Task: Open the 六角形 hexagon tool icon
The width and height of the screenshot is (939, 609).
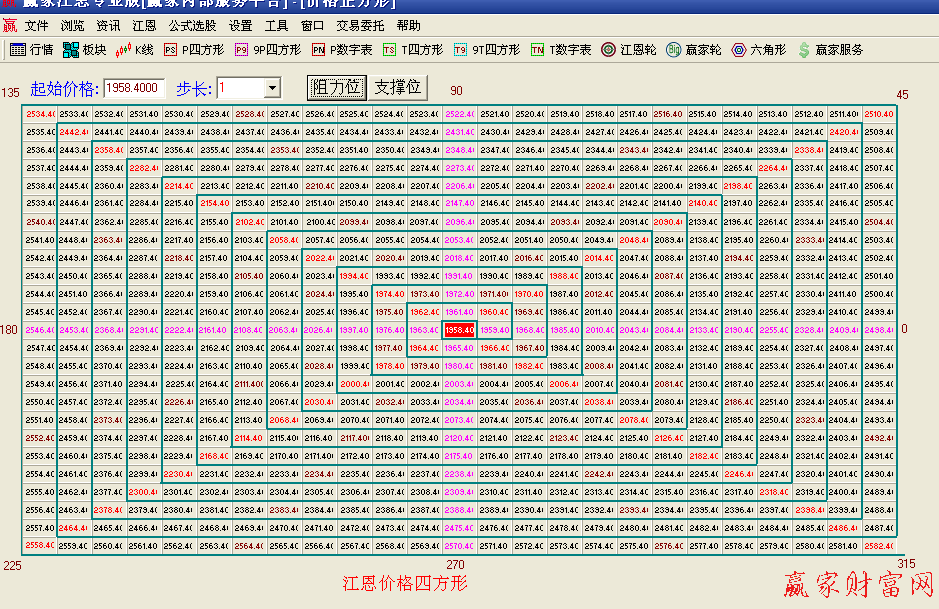Action: pyautogui.click(x=739, y=49)
